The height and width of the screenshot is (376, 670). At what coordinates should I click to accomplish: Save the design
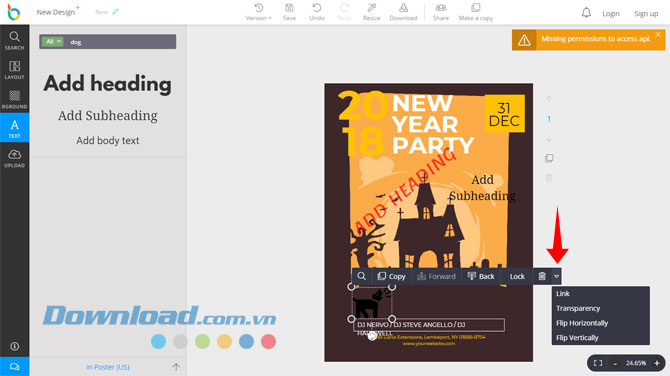[289, 12]
